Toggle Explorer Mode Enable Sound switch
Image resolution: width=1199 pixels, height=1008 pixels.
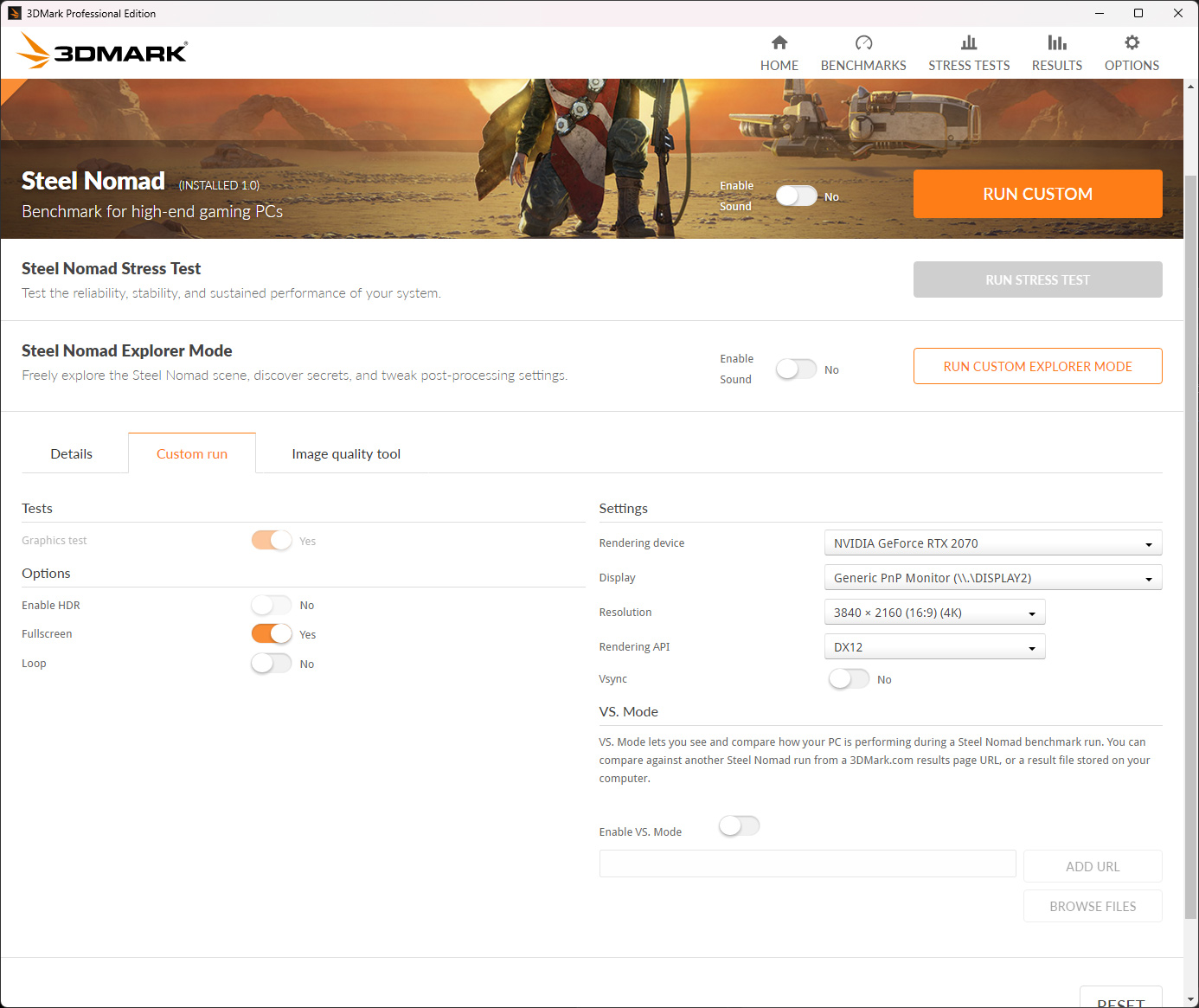click(x=796, y=369)
